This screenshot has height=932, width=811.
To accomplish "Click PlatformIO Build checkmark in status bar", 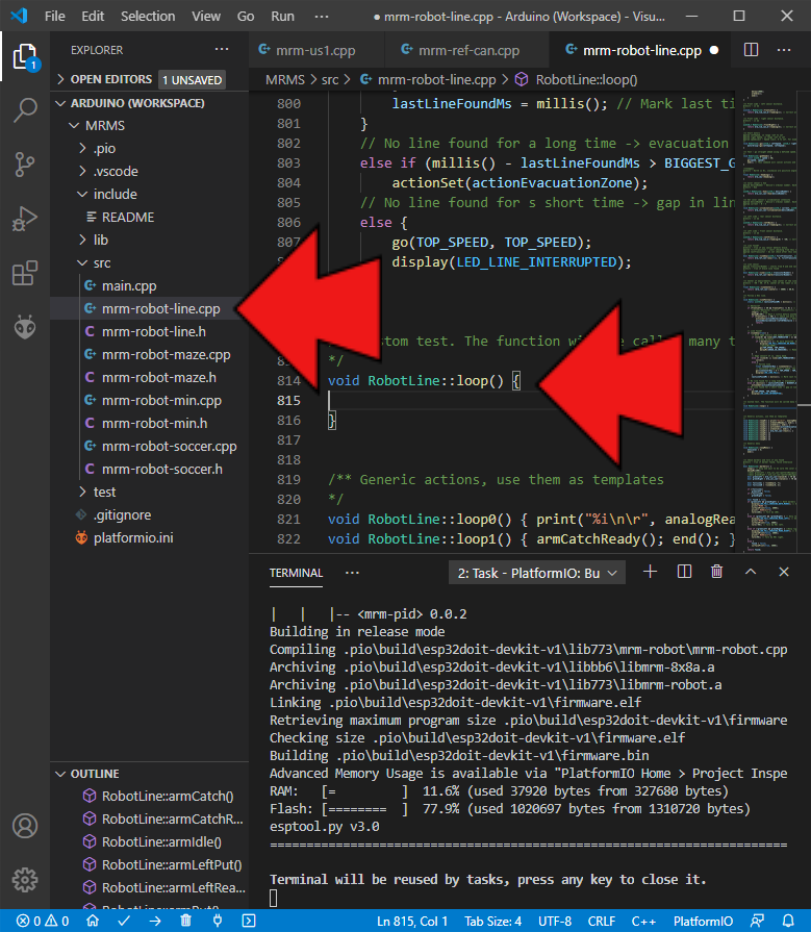I will tap(124, 921).
